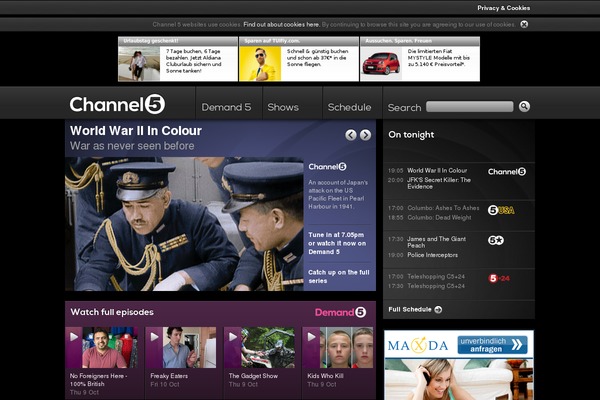Viewport: 600px width, 400px height.
Task: Go to previous featured show arrow
Action: 351,135
